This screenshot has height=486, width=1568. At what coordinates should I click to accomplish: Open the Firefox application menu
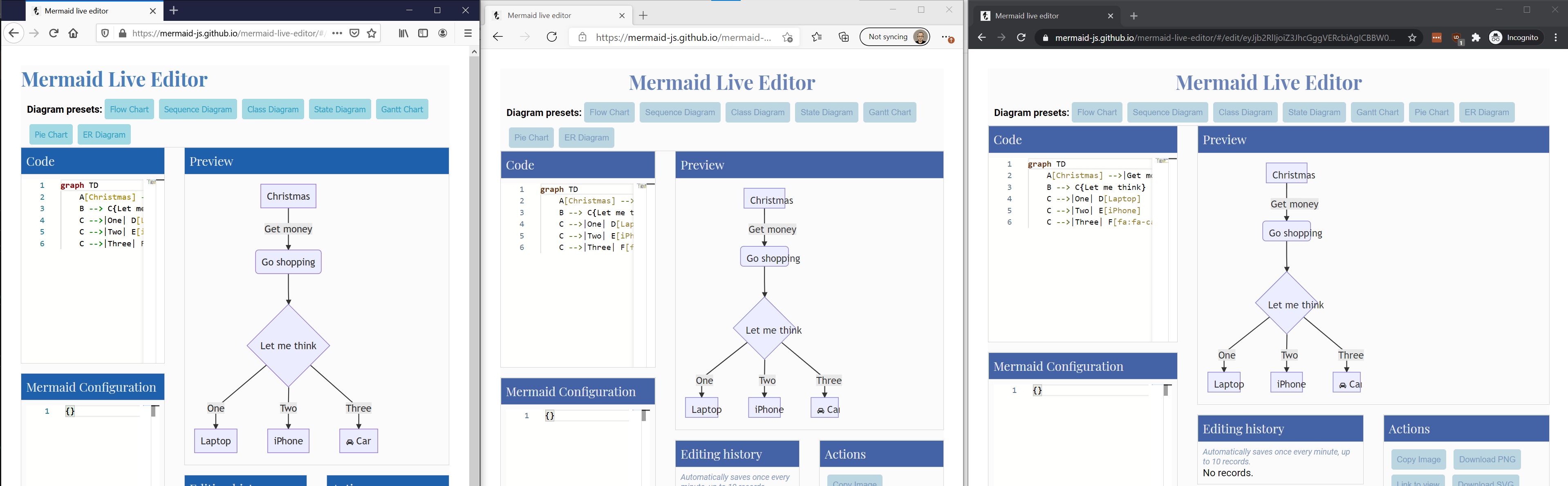[468, 33]
